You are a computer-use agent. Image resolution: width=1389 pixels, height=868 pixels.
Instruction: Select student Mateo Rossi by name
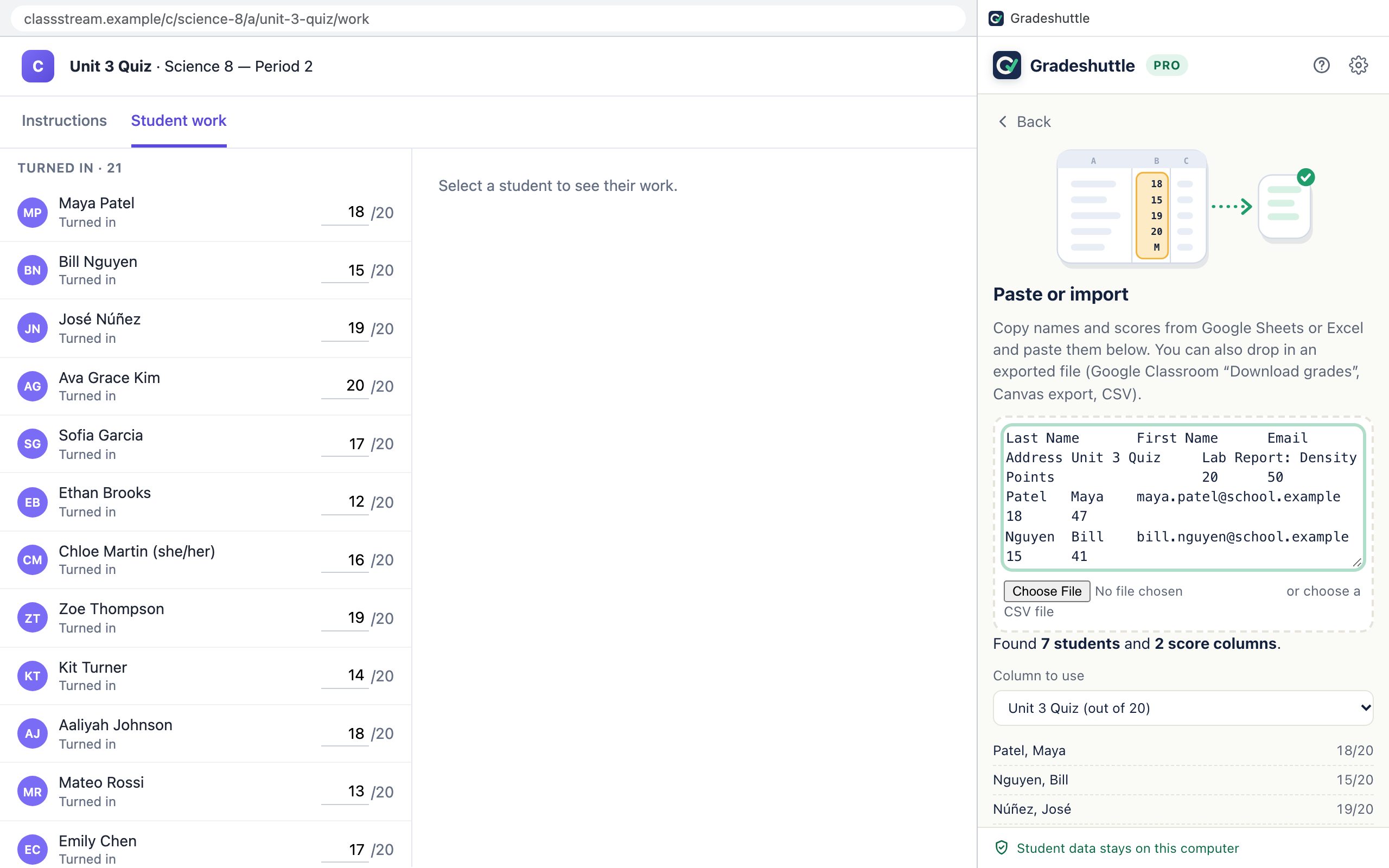101,782
